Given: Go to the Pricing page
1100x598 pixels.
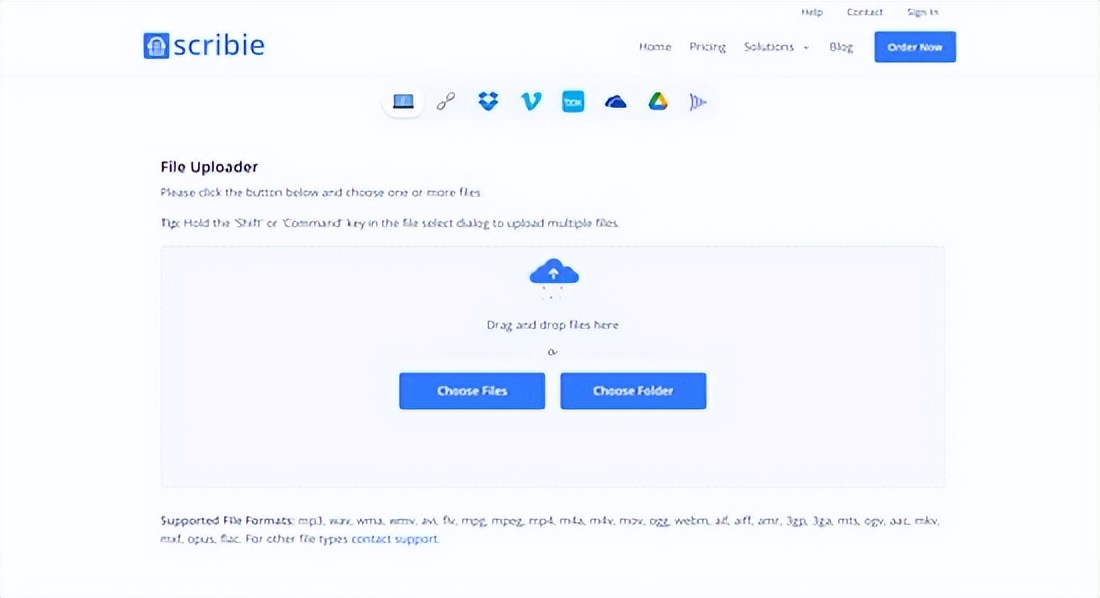Looking at the screenshot, I should point(707,47).
